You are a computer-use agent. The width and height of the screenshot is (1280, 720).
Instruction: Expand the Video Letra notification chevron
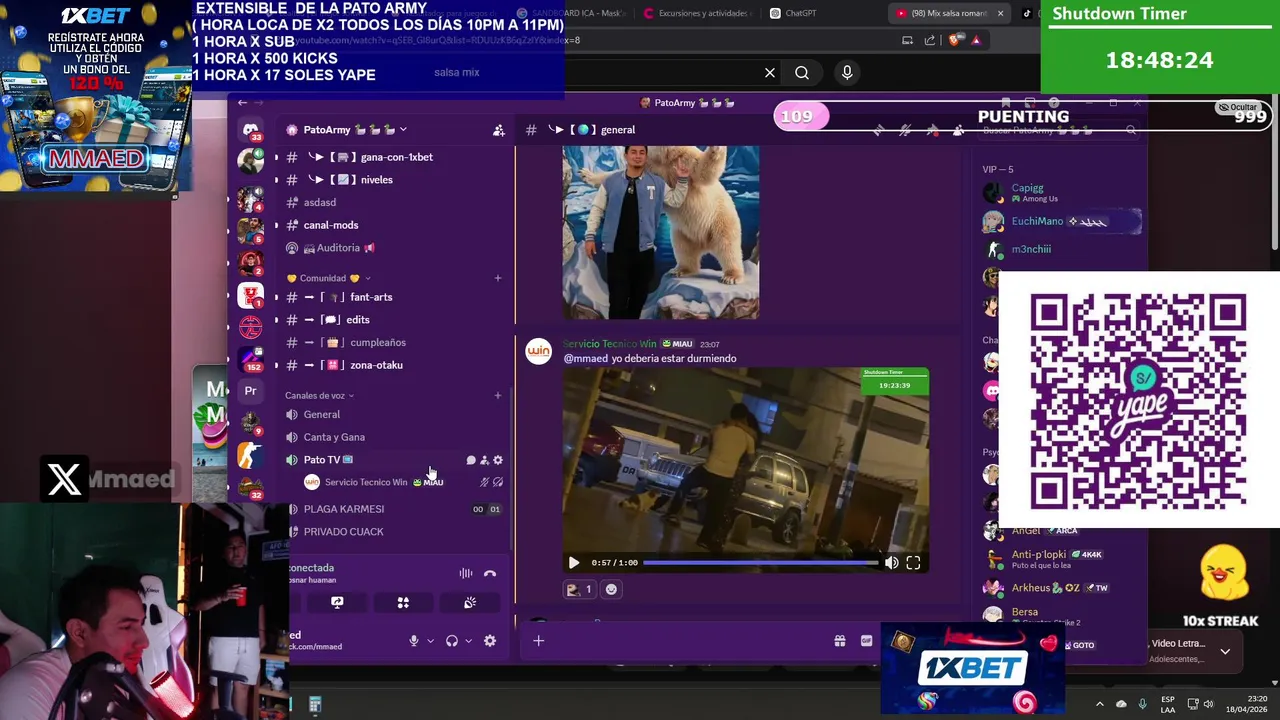click(1225, 651)
